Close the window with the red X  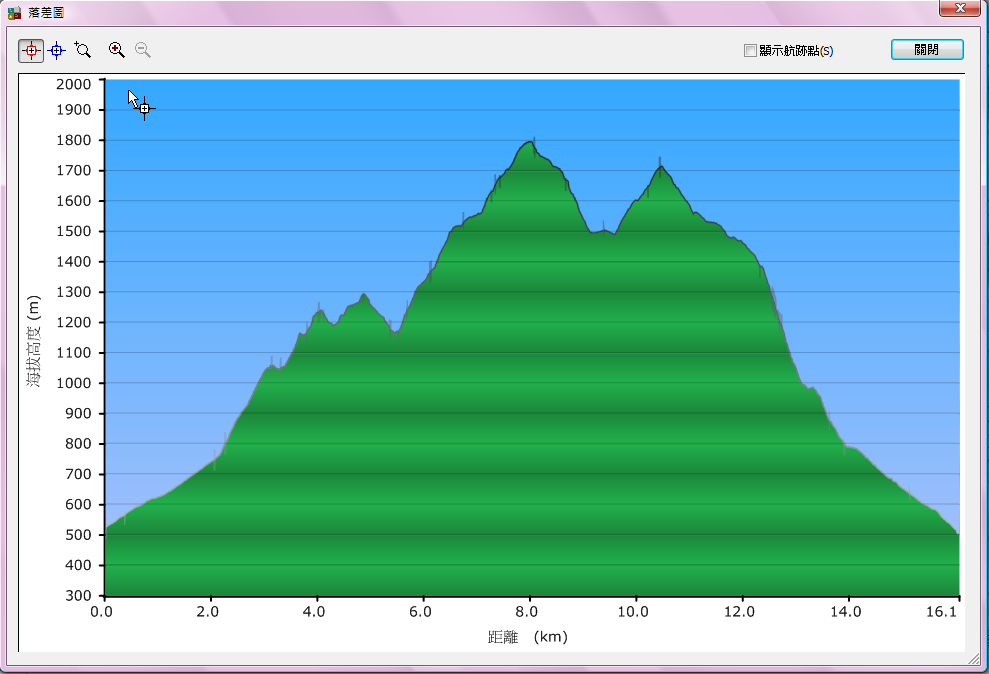coord(959,9)
